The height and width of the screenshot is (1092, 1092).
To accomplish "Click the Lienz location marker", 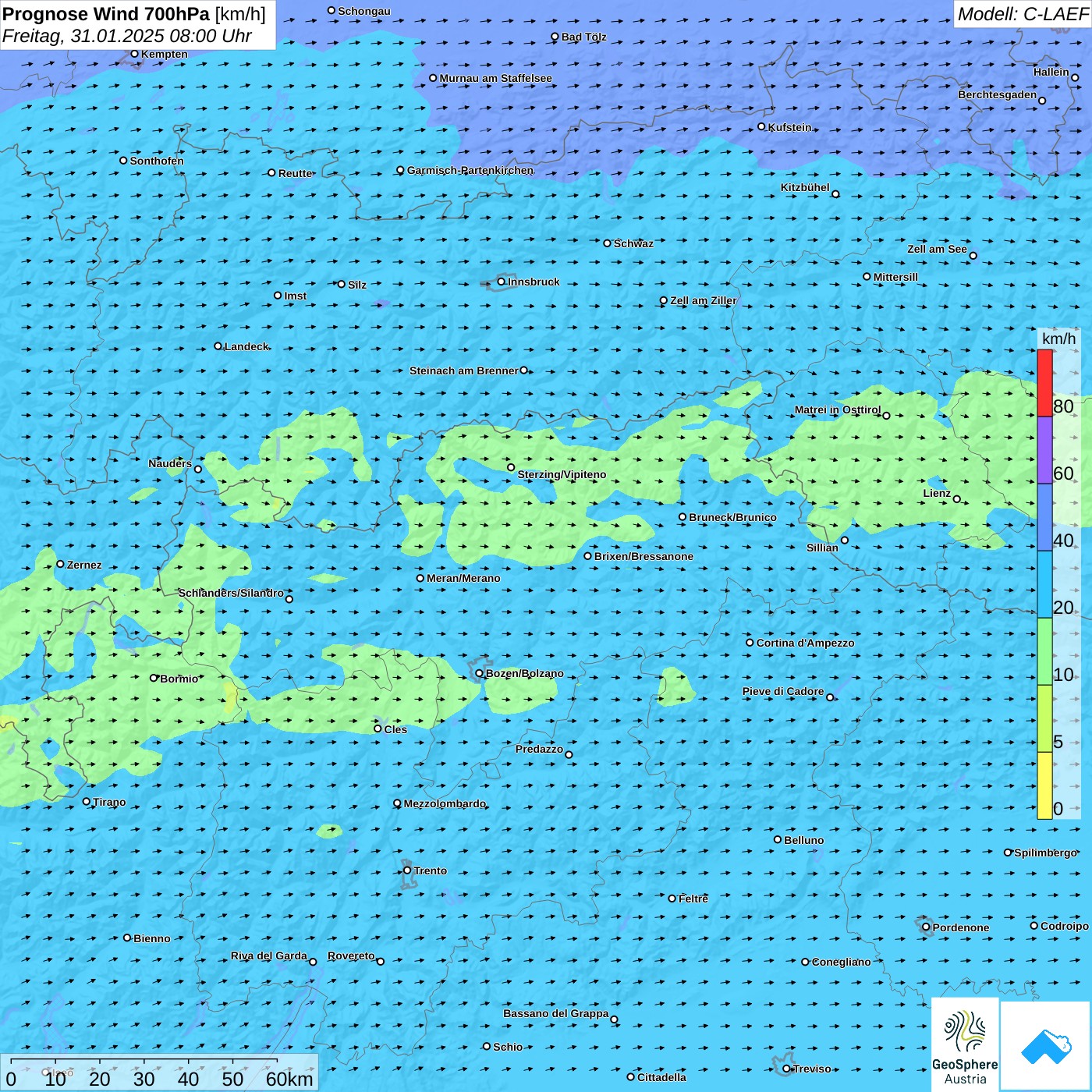I will tap(957, 499).
